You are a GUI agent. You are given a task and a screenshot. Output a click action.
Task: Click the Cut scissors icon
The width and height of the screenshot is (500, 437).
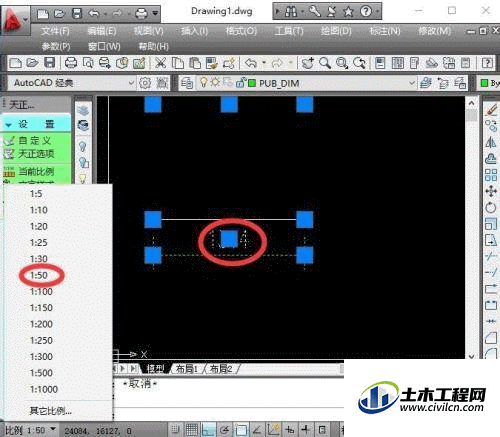pyautogui.click(x=160, y=63)
